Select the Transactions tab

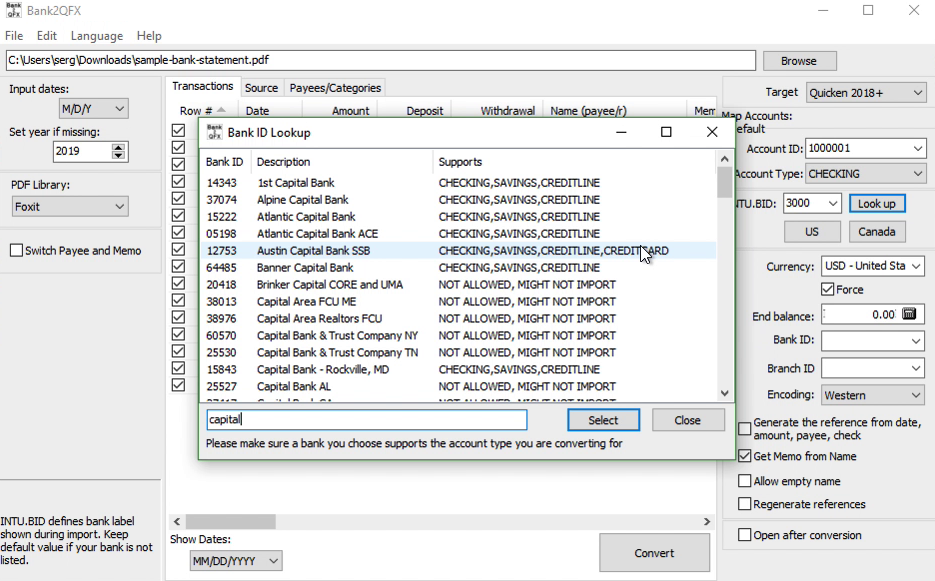click(x=203, y=86)
